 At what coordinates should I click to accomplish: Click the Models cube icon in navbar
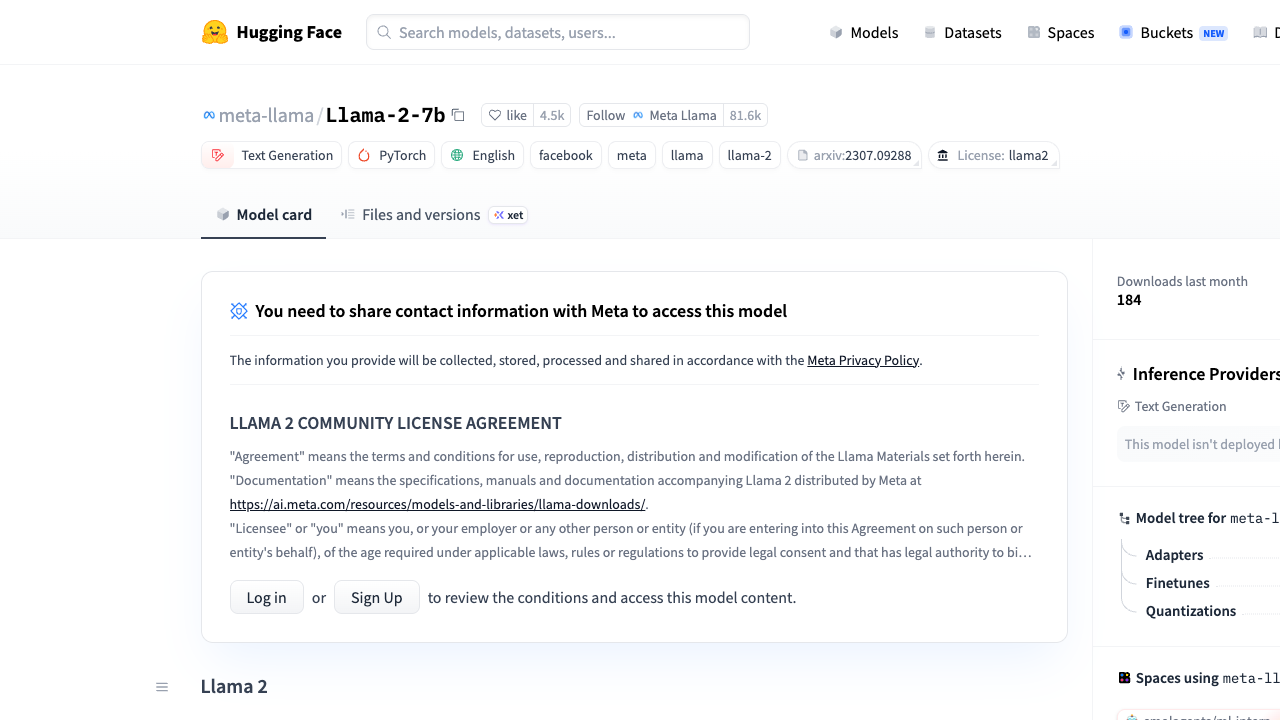point(836,32)
